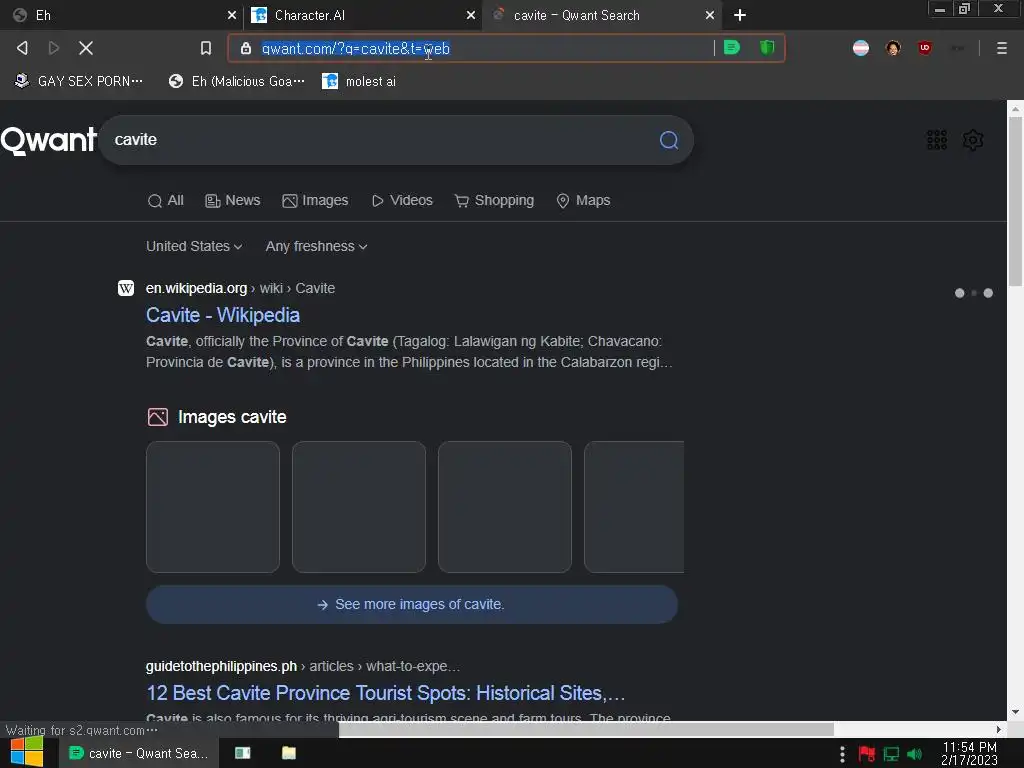This screenshot has width=1024, height=768.
Task: Open the taskbar folder icon
Action: tap(289, 753)
